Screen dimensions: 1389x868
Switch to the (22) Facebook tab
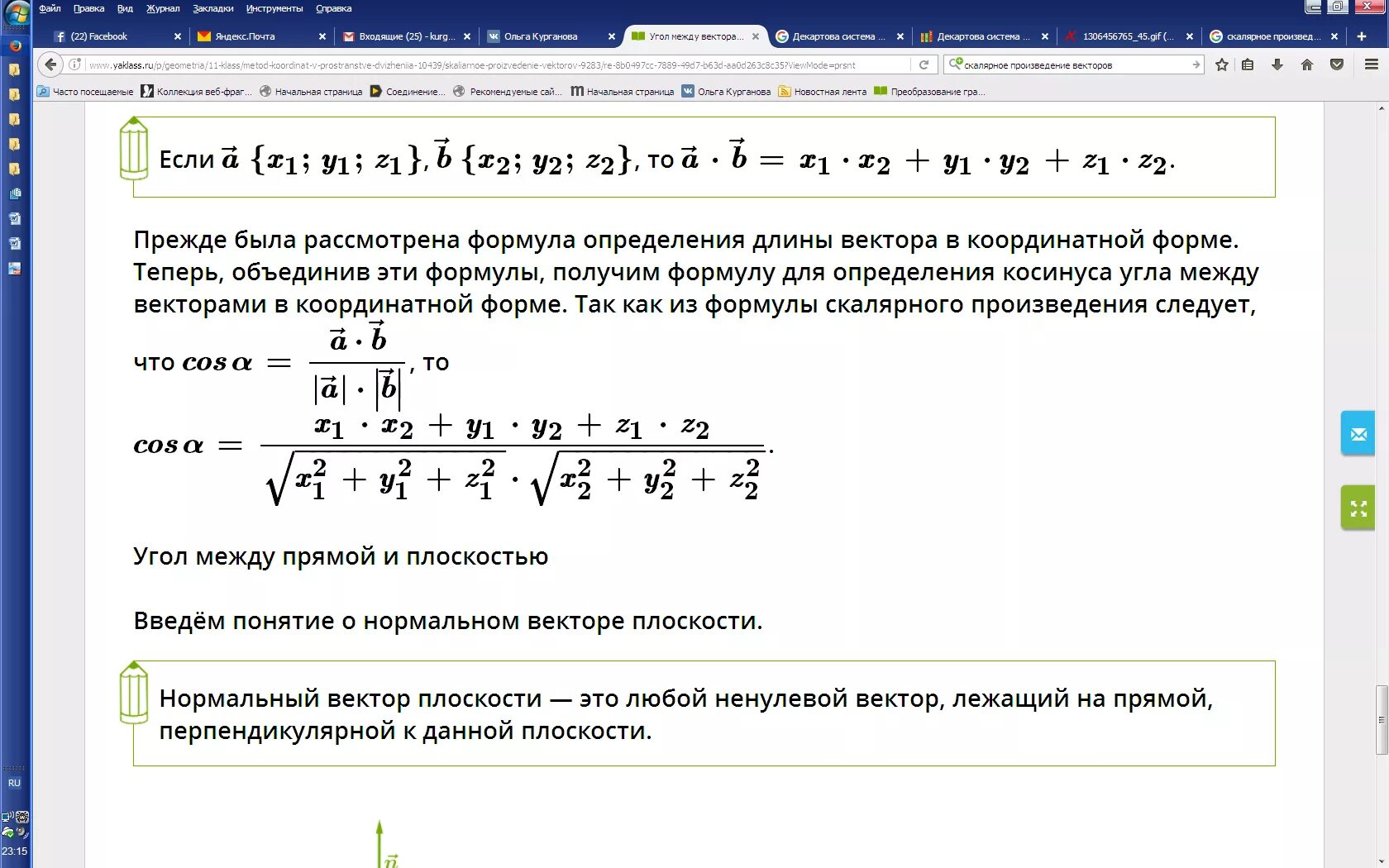116,36
